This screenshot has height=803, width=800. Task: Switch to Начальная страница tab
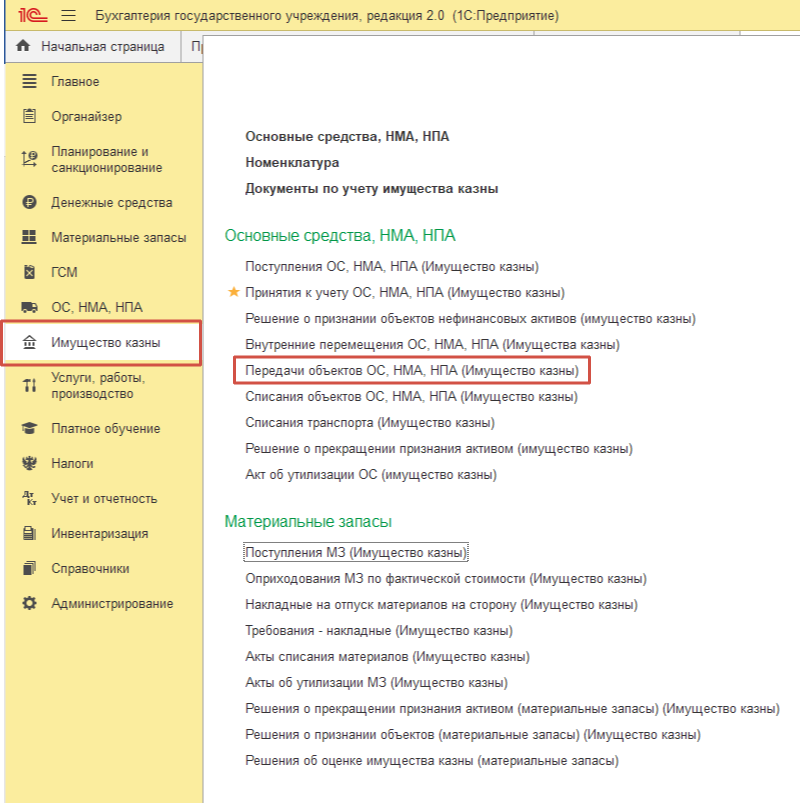[93, 47]
